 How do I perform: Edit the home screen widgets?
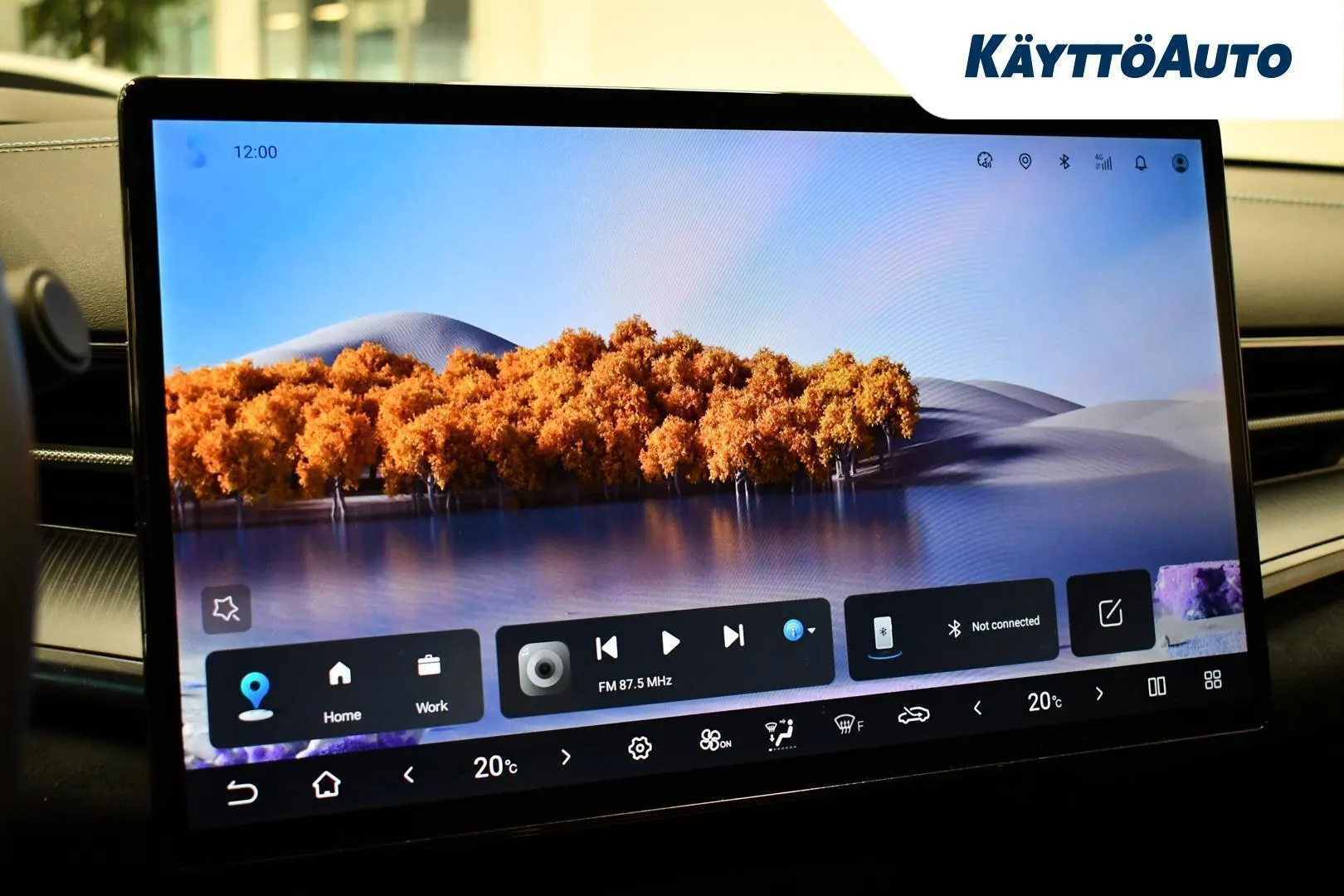[1110, 612]
